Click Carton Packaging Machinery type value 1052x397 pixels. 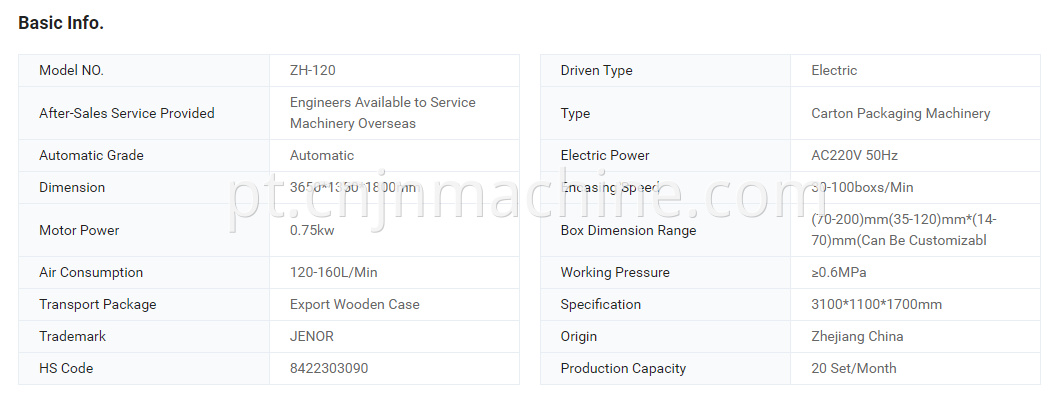tap(900, 113)
